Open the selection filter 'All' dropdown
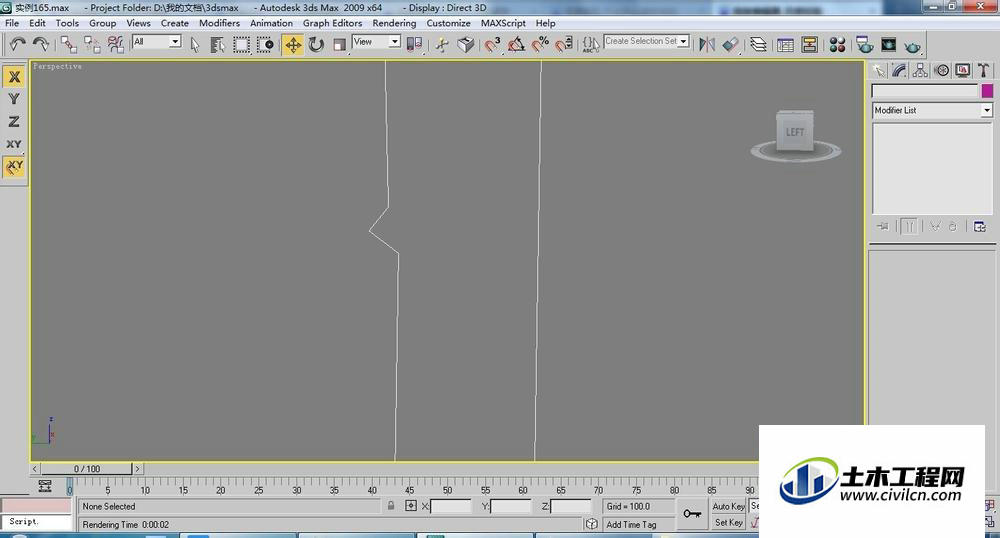 coord(157,41)
